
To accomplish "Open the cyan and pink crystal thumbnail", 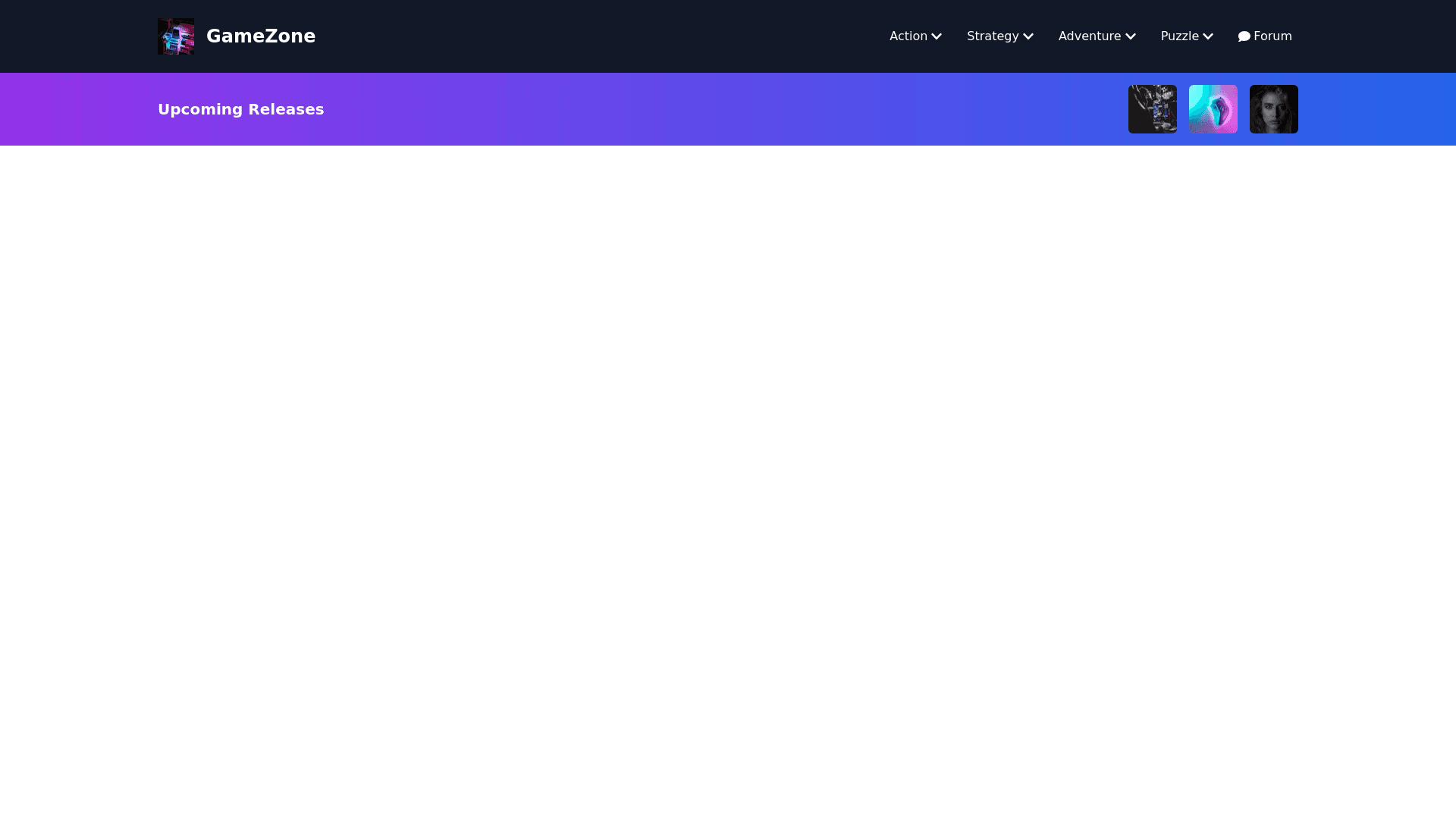I will 1213,109.
